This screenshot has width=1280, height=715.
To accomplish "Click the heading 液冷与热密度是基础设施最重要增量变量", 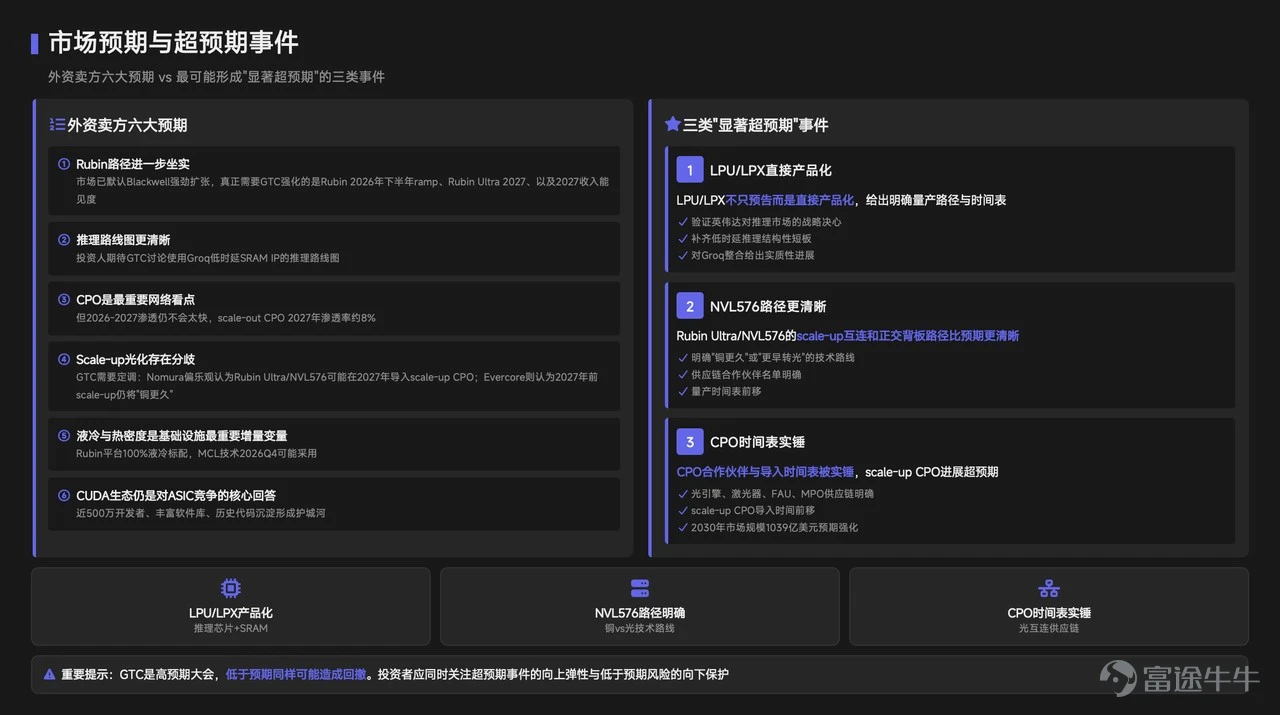I will [181, 436].
